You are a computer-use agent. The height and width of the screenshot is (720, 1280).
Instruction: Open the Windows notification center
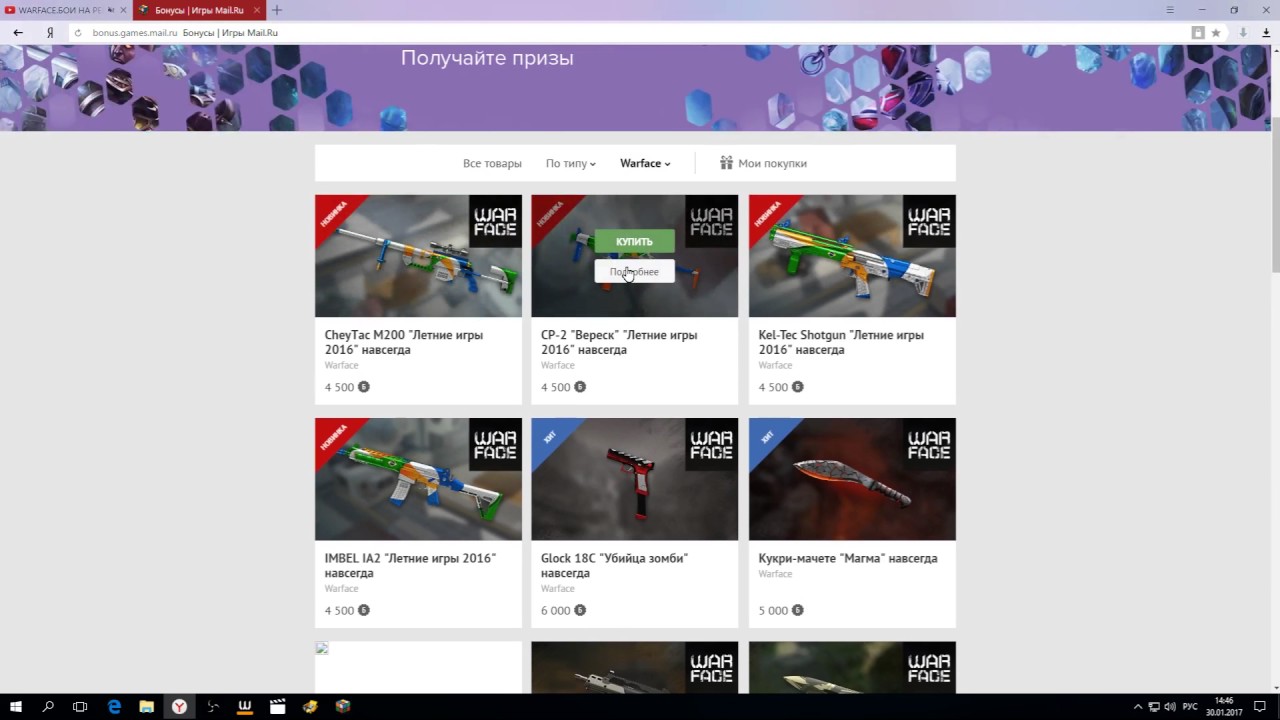coord(1260,706)
